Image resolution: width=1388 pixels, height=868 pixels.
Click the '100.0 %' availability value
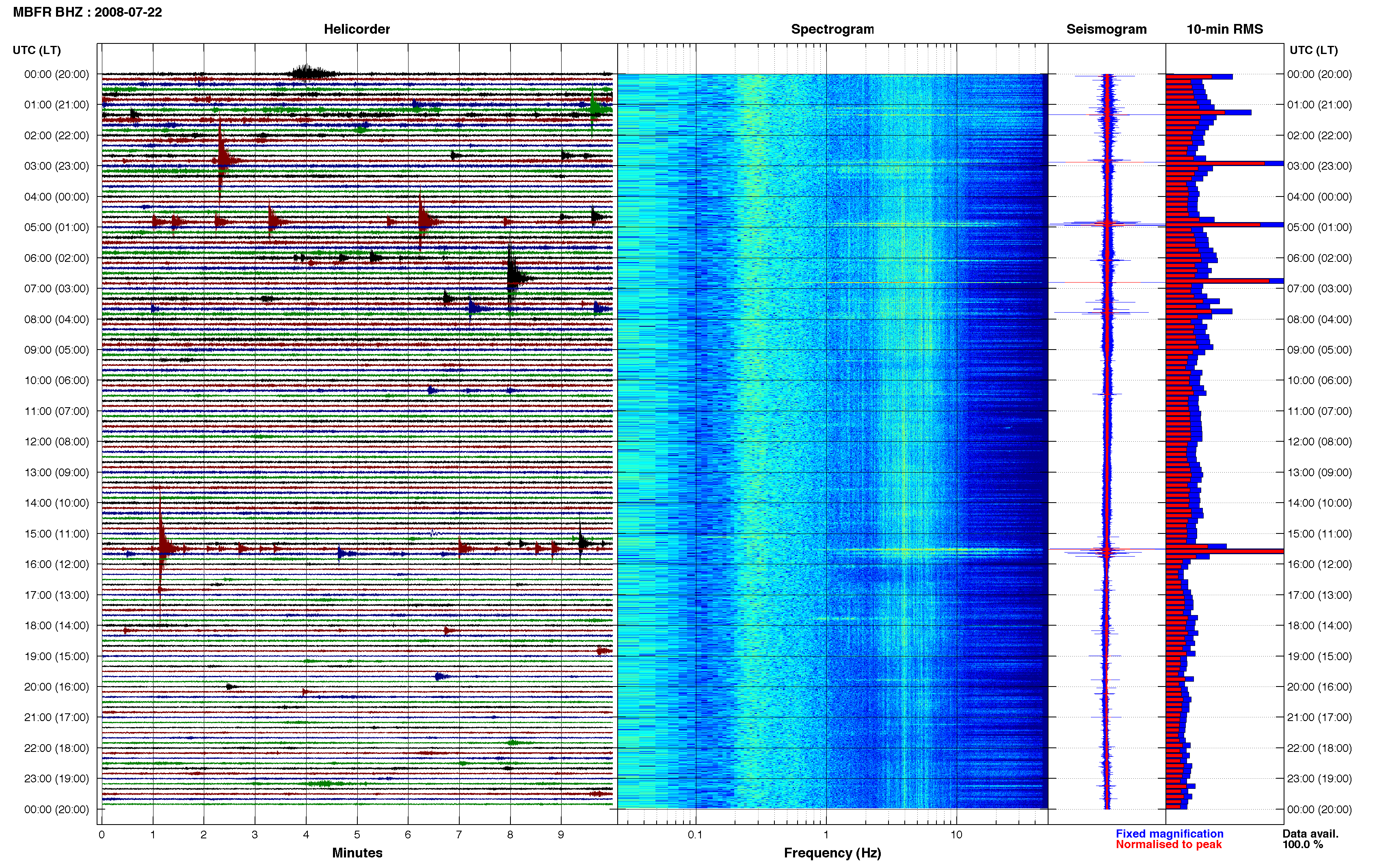pyautogui.click(x=1303, y=844)
